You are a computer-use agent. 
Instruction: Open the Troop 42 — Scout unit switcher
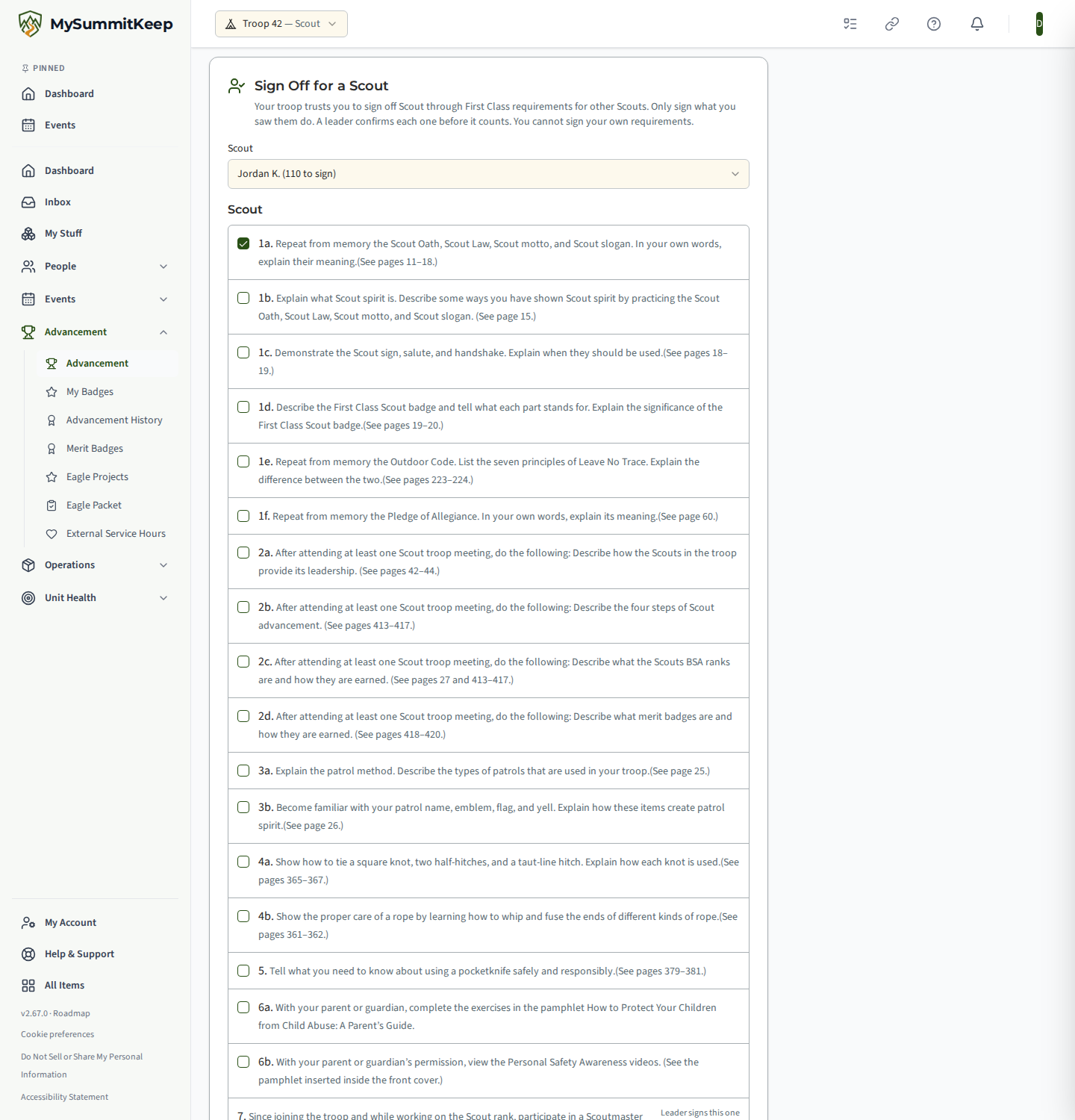(281, 24)
